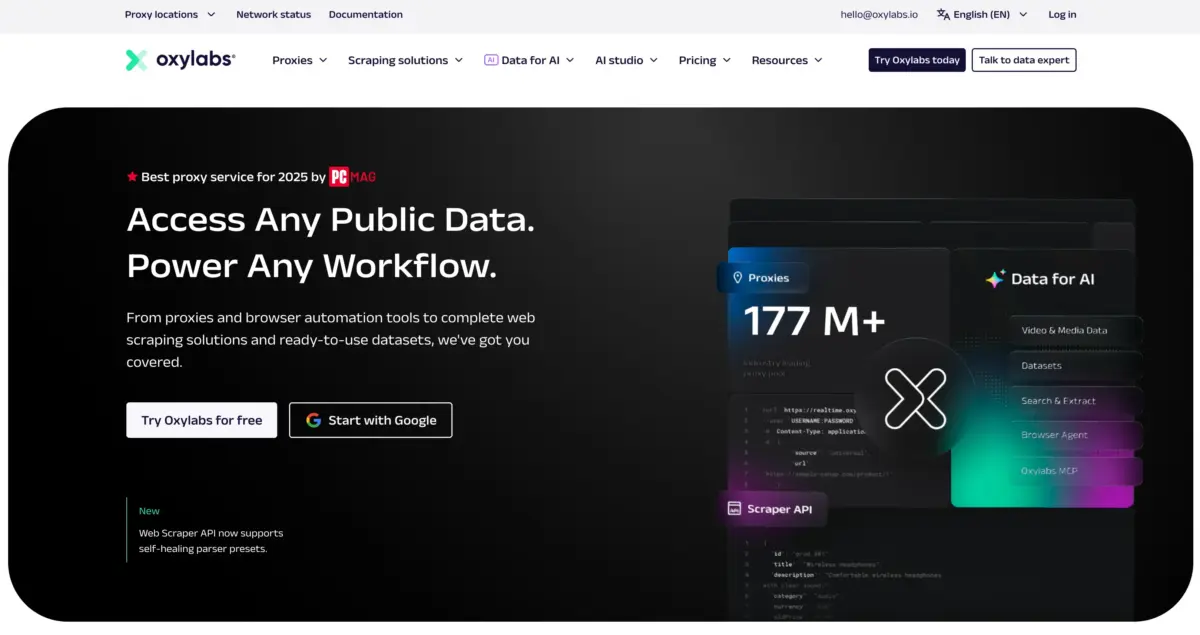Viewport: 1200px width, 635px height.
Task: Expand the Proxies menu
Action: pos(300,60)
